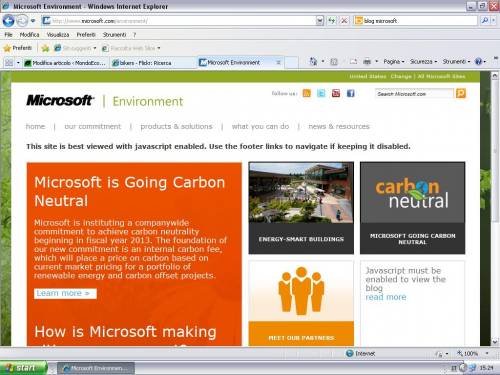Click the add-to-favorites-bar star icon
The image size is (500, 375).
tap(45, 49)
